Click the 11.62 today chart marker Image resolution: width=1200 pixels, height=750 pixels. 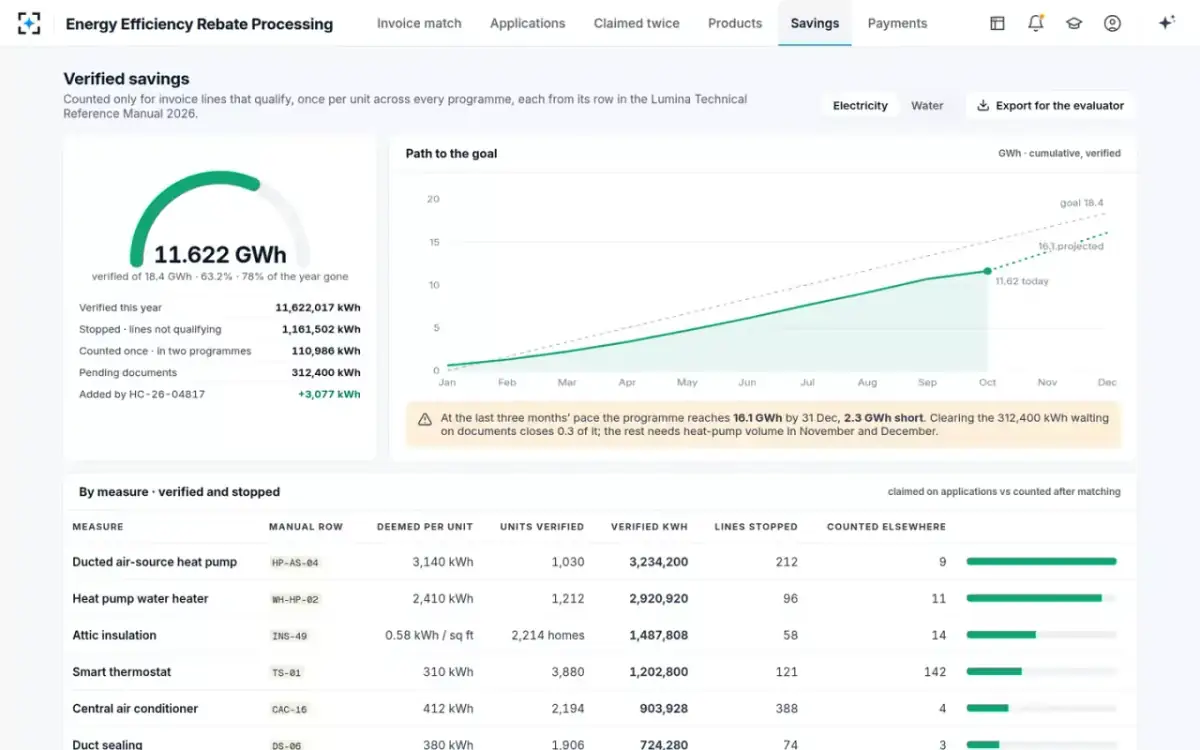[987, 271]
